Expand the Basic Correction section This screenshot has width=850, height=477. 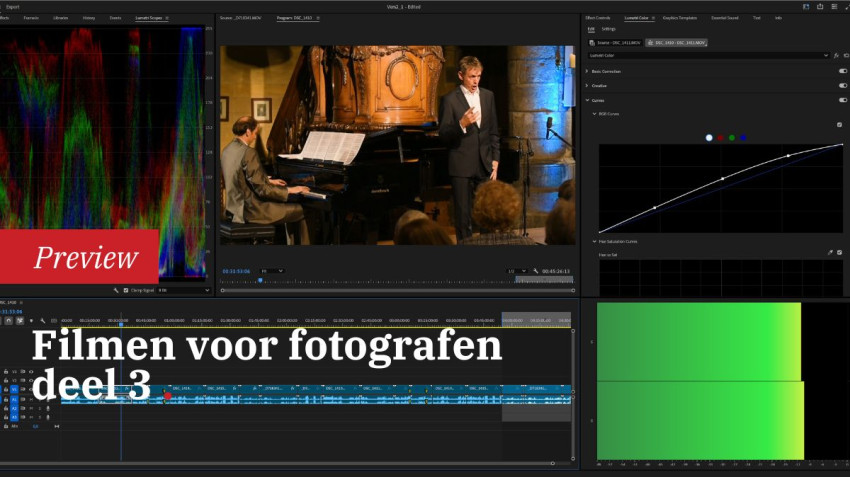[587, 71]
